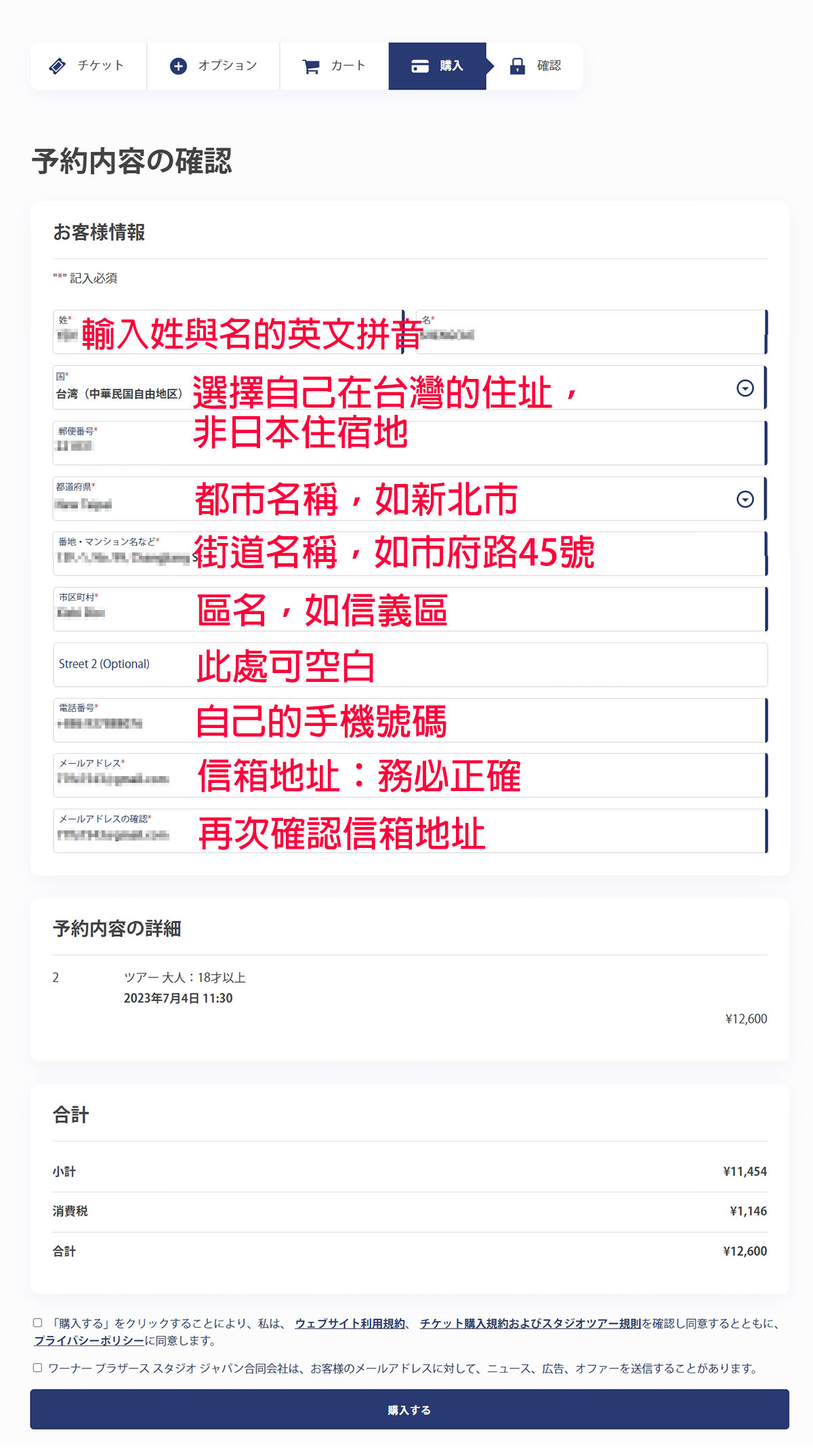The image size is (813, 1456).
Task: Open the 国 country dropdown arrow
Action: [x=745, y=388]
